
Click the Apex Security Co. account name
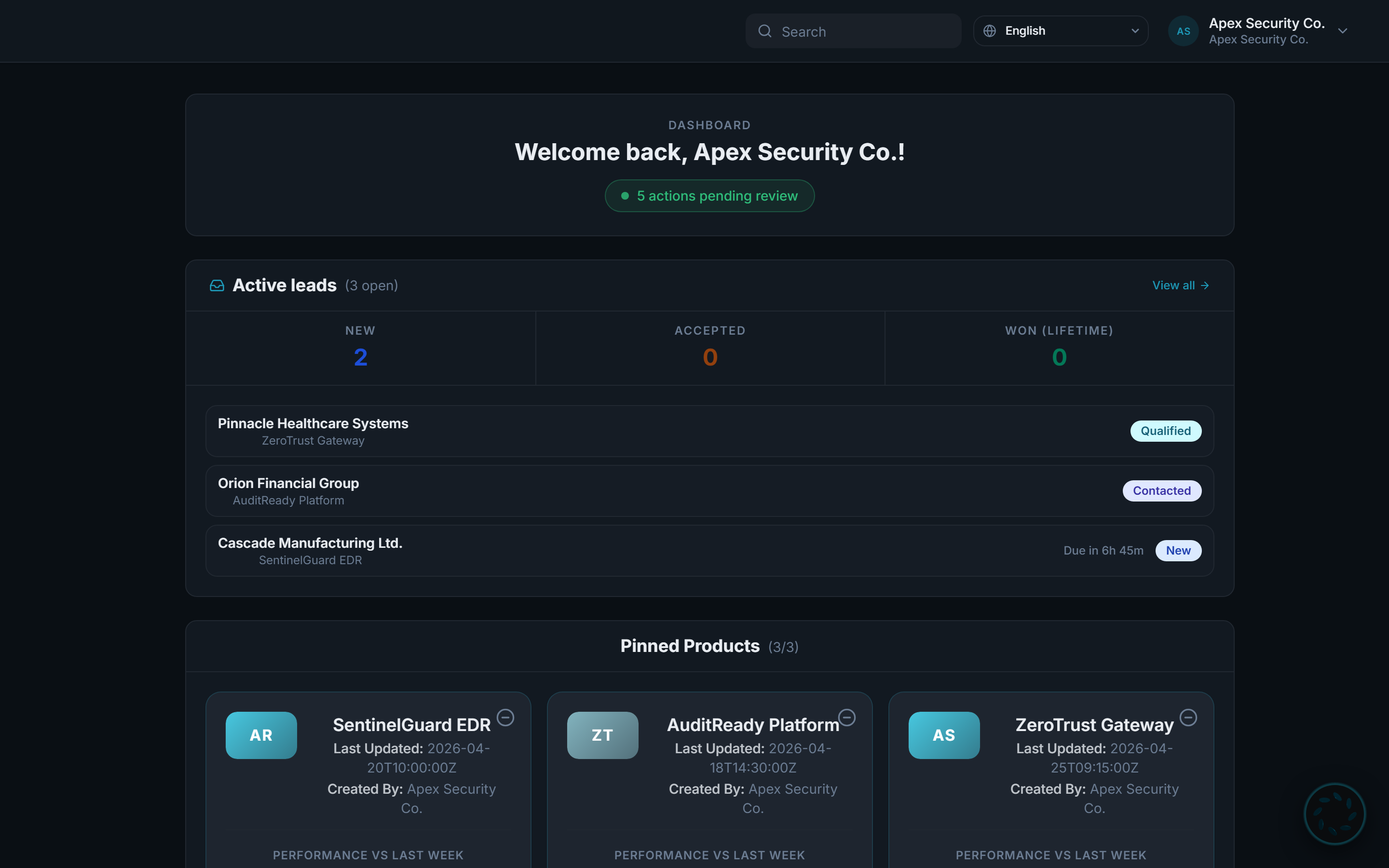coord(1267,23)
